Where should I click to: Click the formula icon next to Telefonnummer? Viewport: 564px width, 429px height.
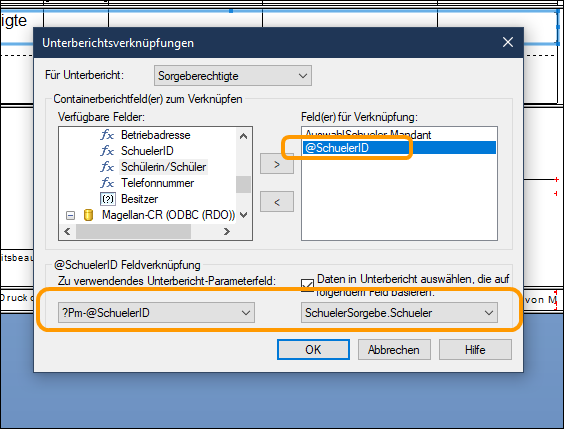click(x=107, y=183)
